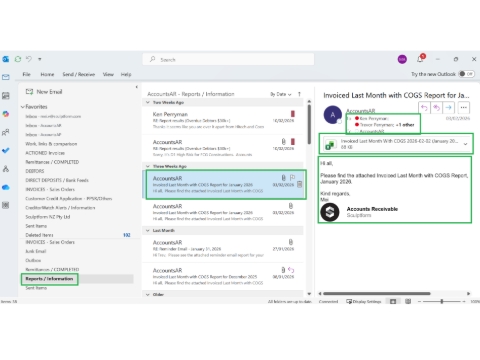Open the Org Explorer icon in the navigation bar
The image size is (480, 360).
coord(6,169)
